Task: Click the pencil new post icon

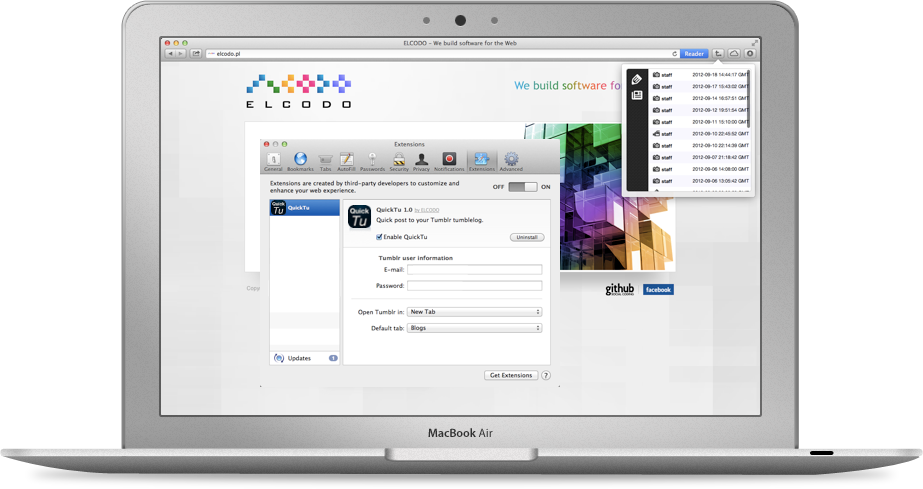Action: [636, 78]
